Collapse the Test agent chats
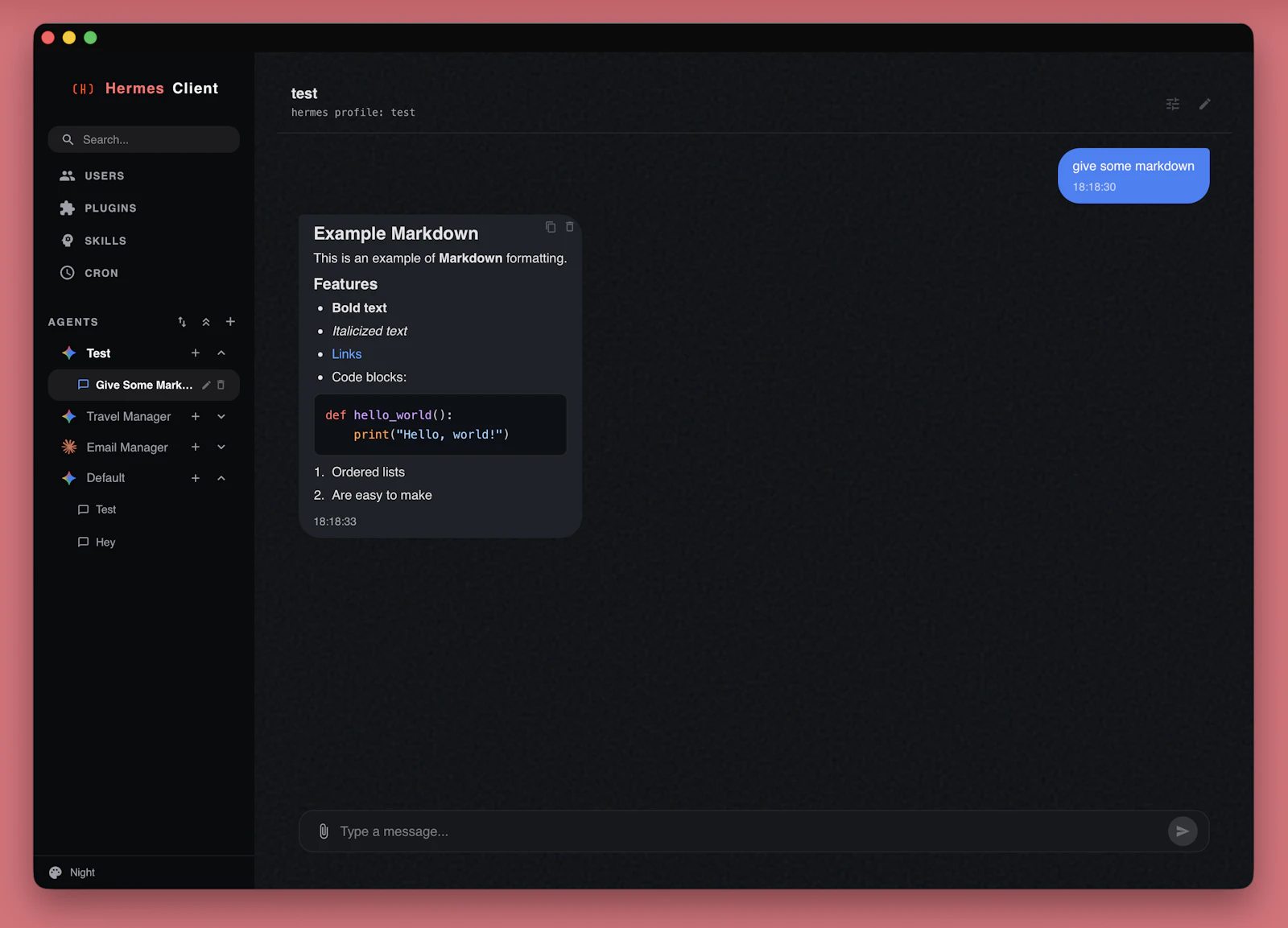1288x928 pixels. [x=221, y=353]
